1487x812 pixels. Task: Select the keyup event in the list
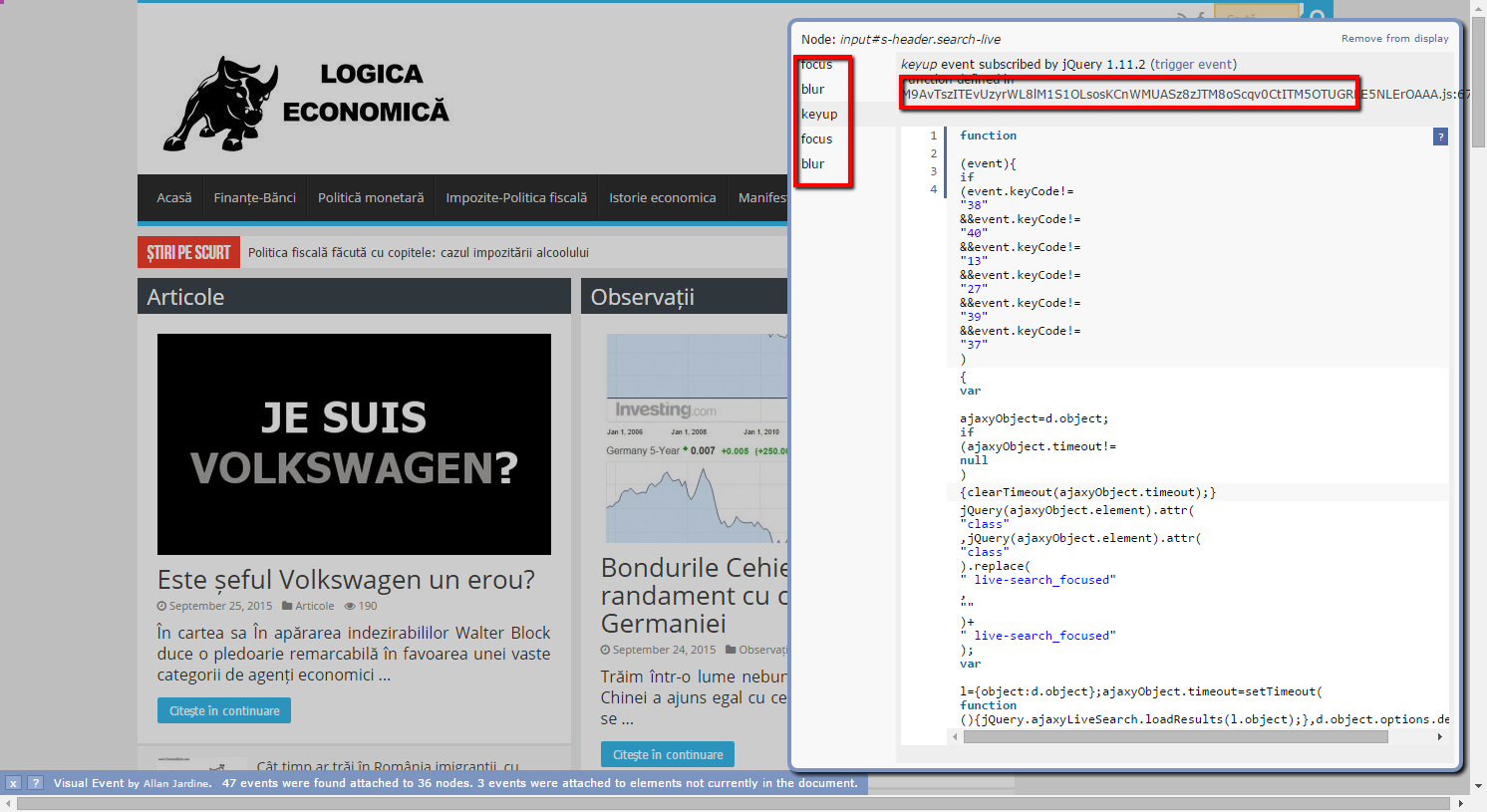pos(819,114)
